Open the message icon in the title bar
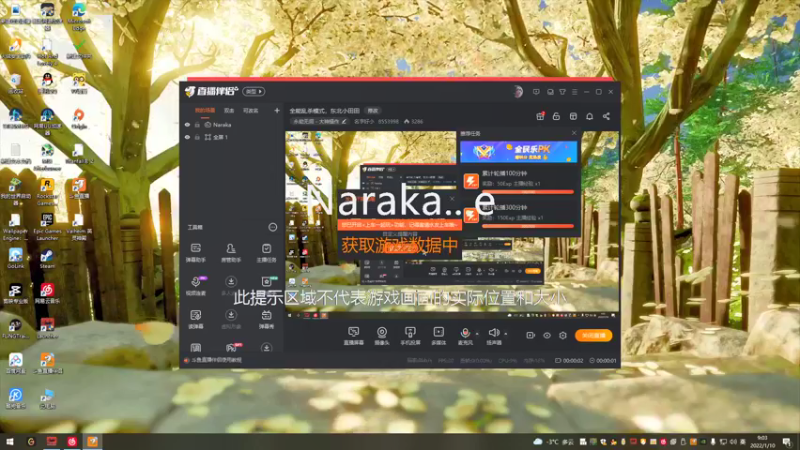 click(x=536, y=92)
